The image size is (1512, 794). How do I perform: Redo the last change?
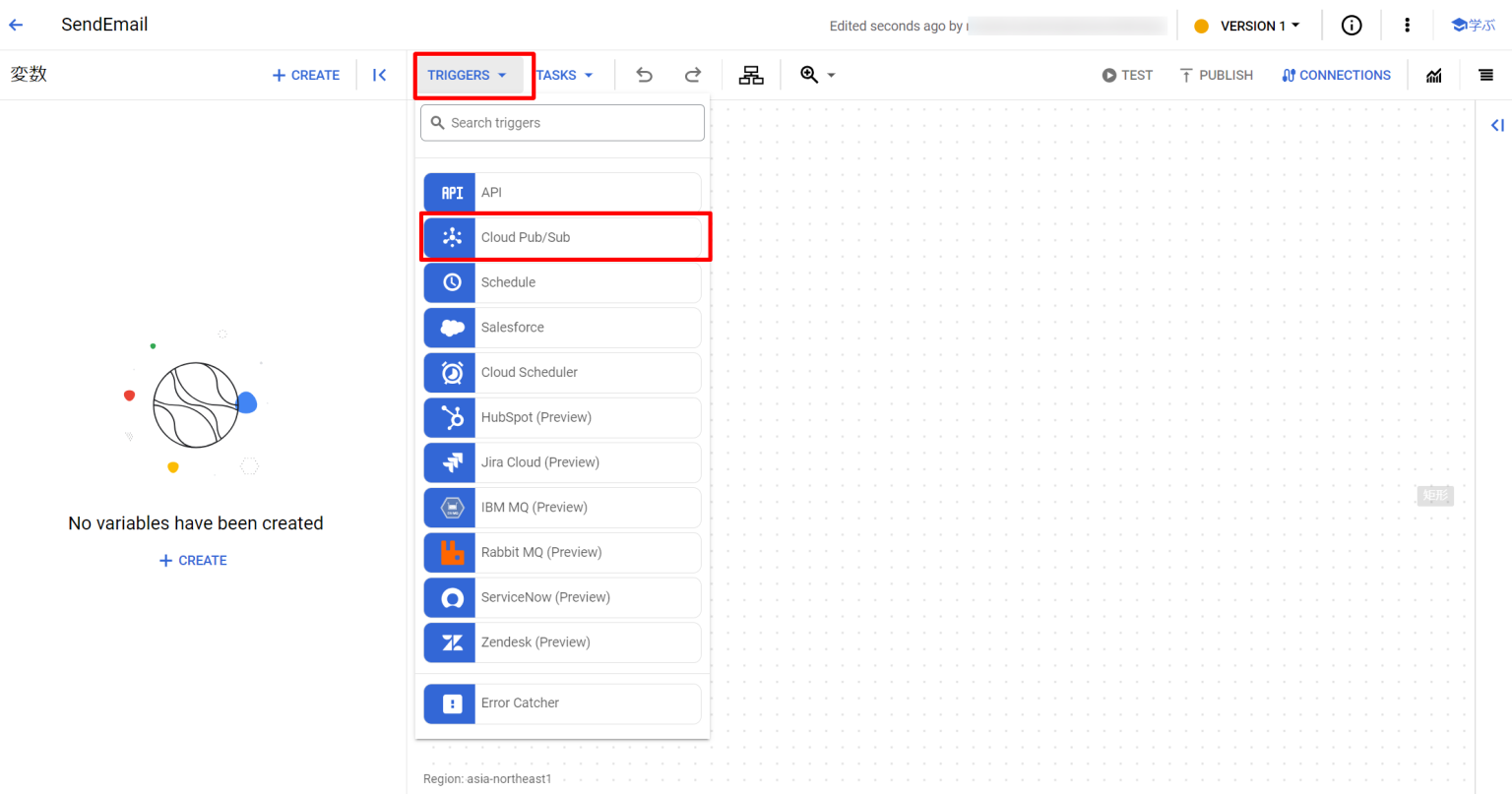tap(693, 75)
